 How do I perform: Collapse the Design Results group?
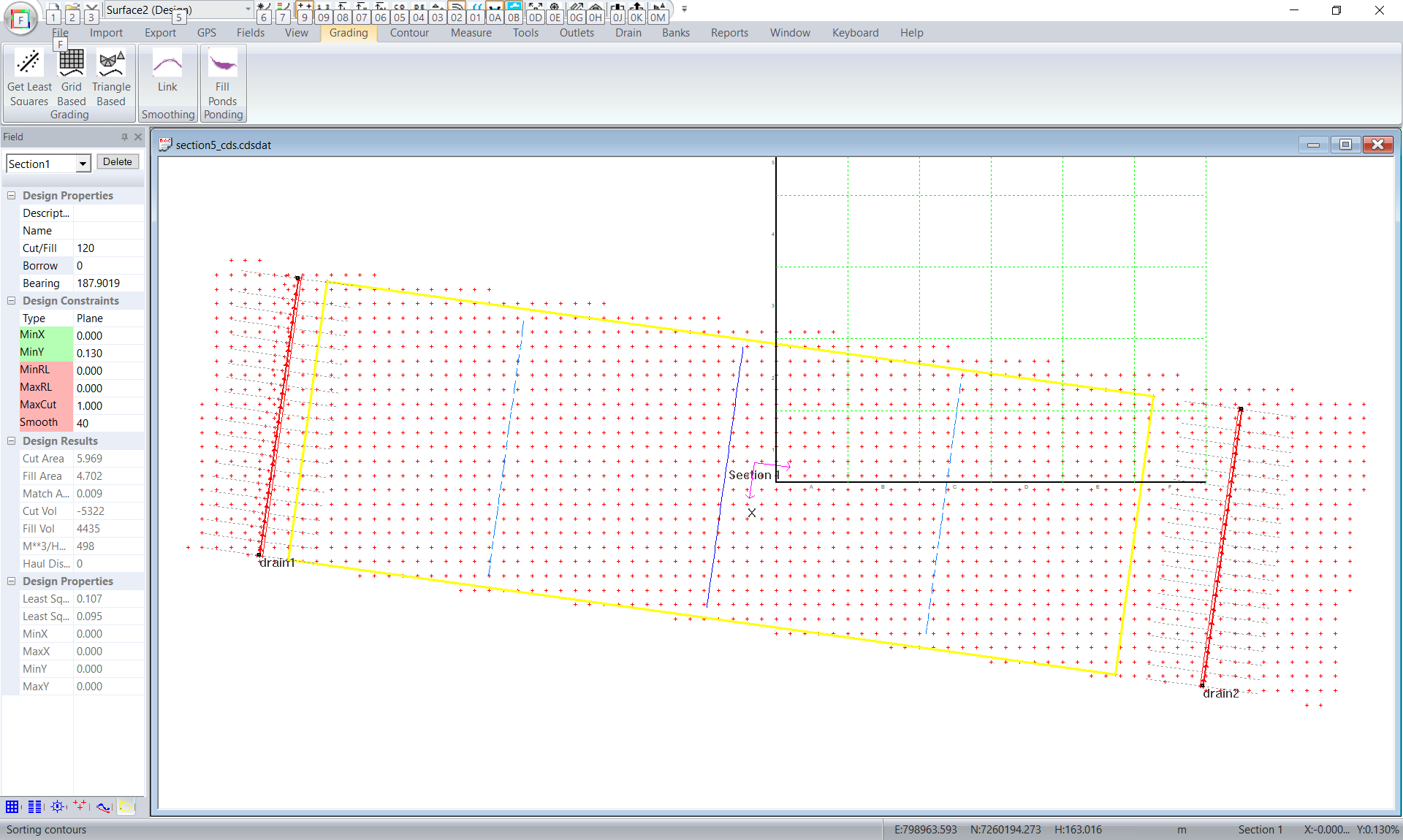click(12, 441)
